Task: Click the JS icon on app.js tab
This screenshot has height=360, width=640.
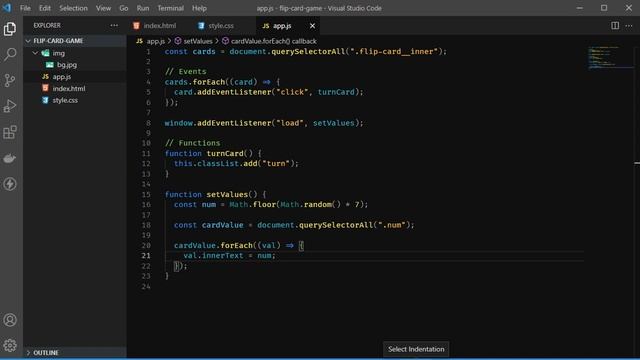Action: point(266,26)
